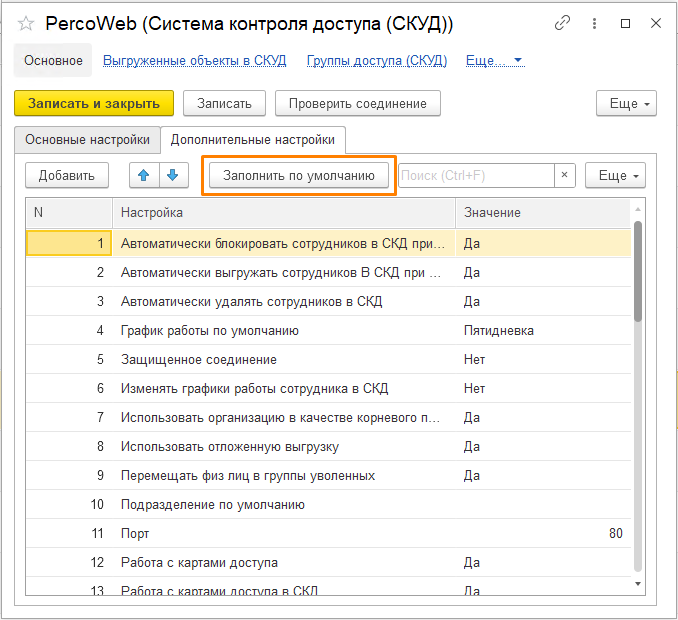Select the Дополнительные настройки tab
This screenshot has height=620, width=678.
tap(253, 140)
